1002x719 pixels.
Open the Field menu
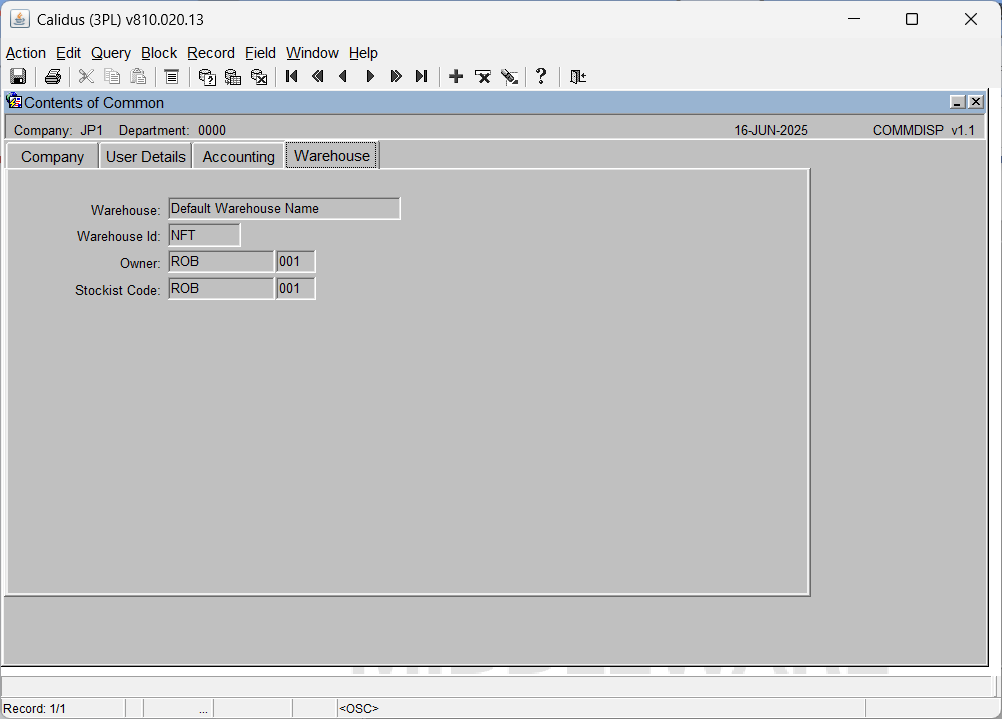click(x=260, y=53)
